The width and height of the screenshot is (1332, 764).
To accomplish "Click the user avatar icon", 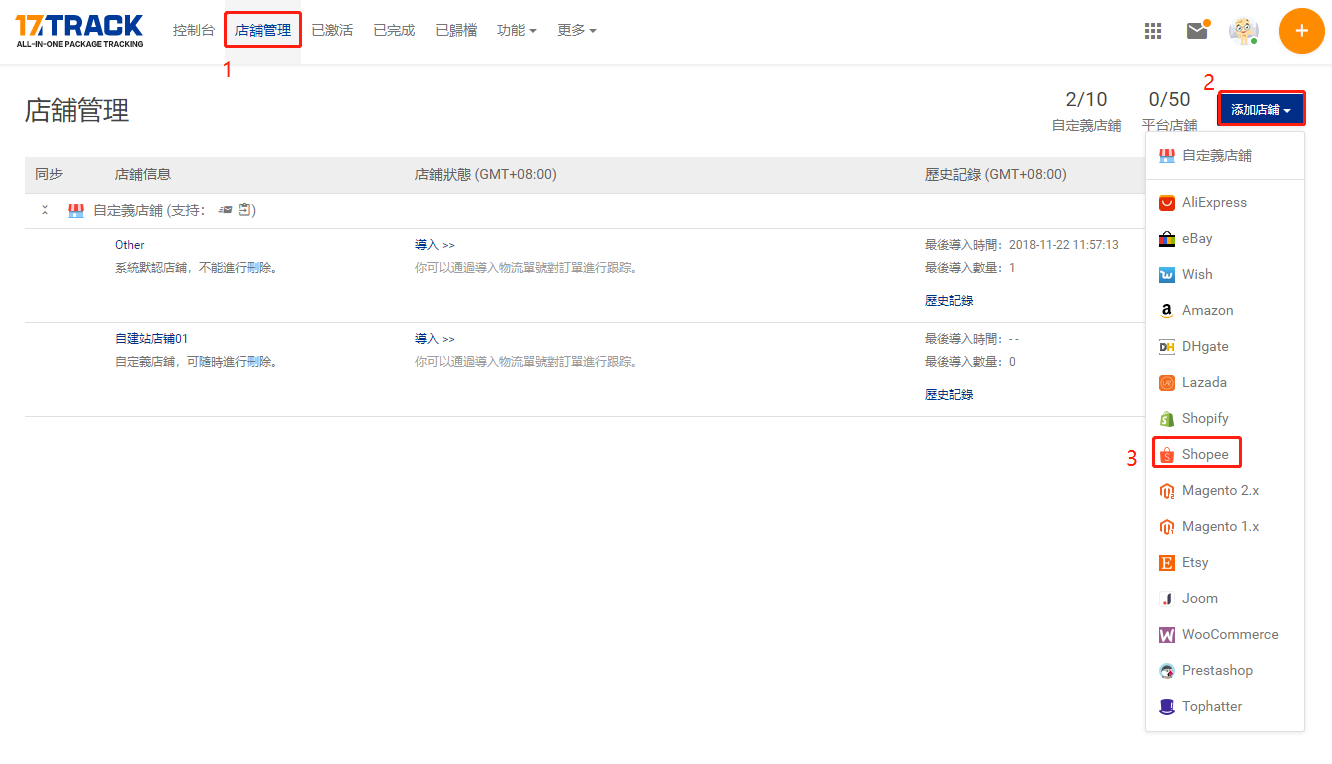I will tap(1243, 31).
